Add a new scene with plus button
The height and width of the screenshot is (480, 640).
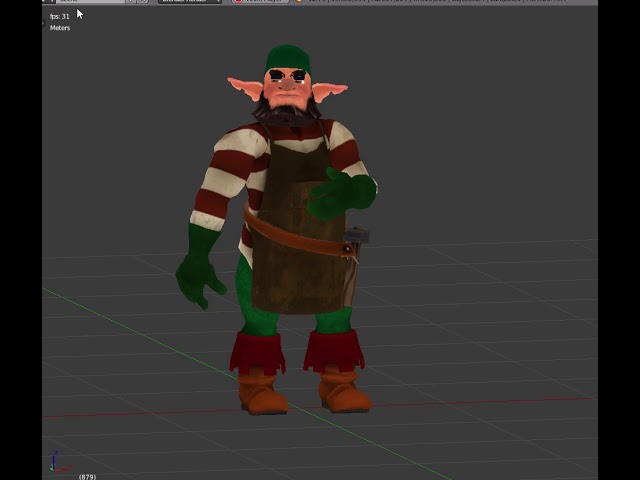[131, 1]
